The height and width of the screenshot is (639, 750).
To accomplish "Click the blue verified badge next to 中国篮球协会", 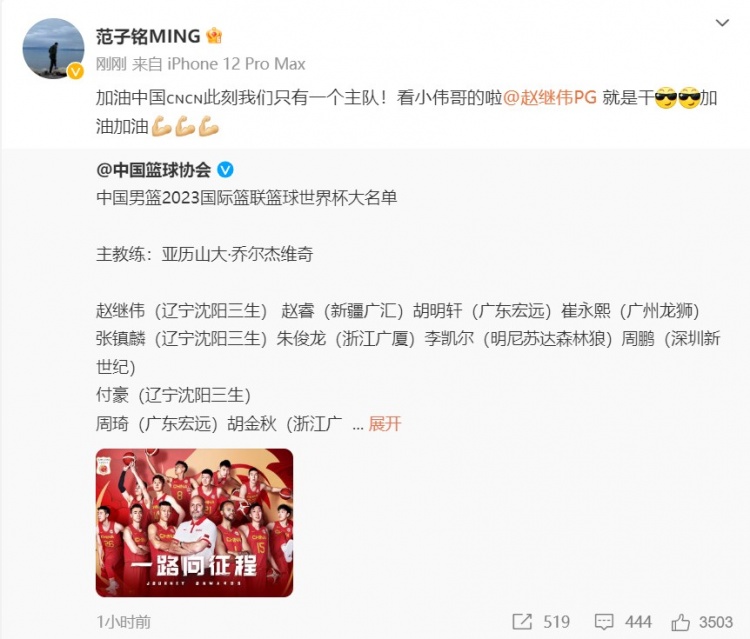I will pos(225,169).
